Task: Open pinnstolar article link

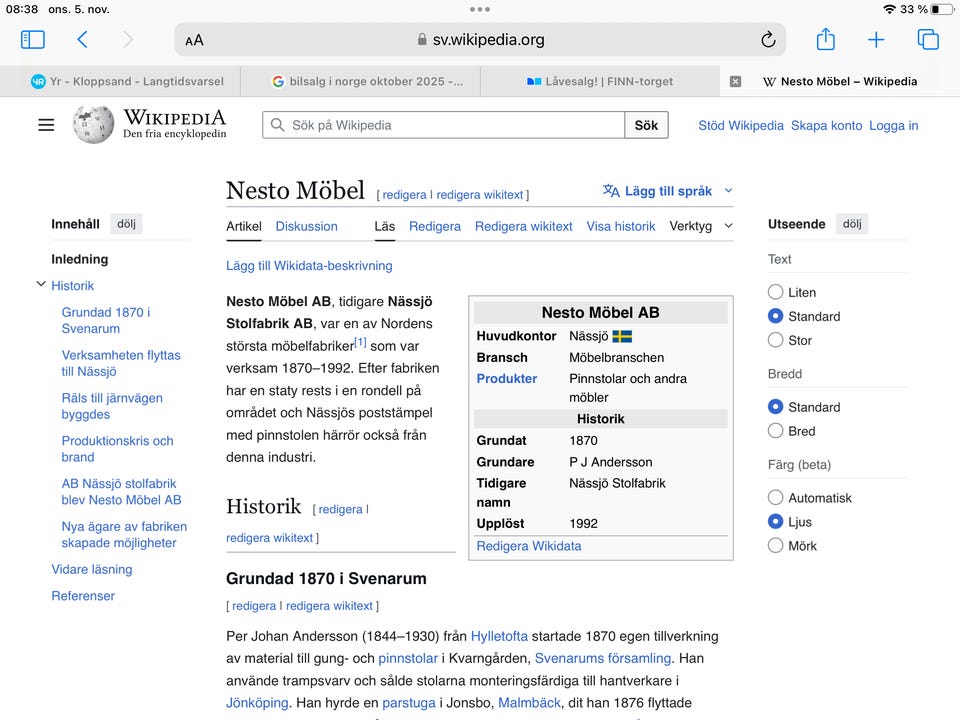Action: pos(408,658)
